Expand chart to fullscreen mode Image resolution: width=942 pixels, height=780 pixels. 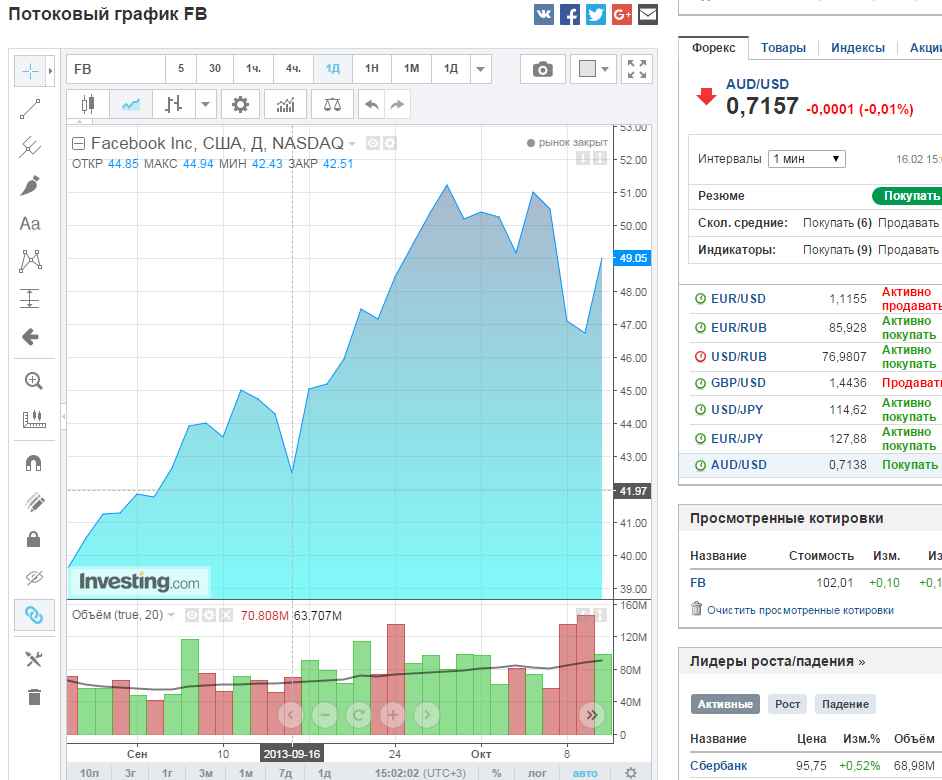[x=637, y=69]
